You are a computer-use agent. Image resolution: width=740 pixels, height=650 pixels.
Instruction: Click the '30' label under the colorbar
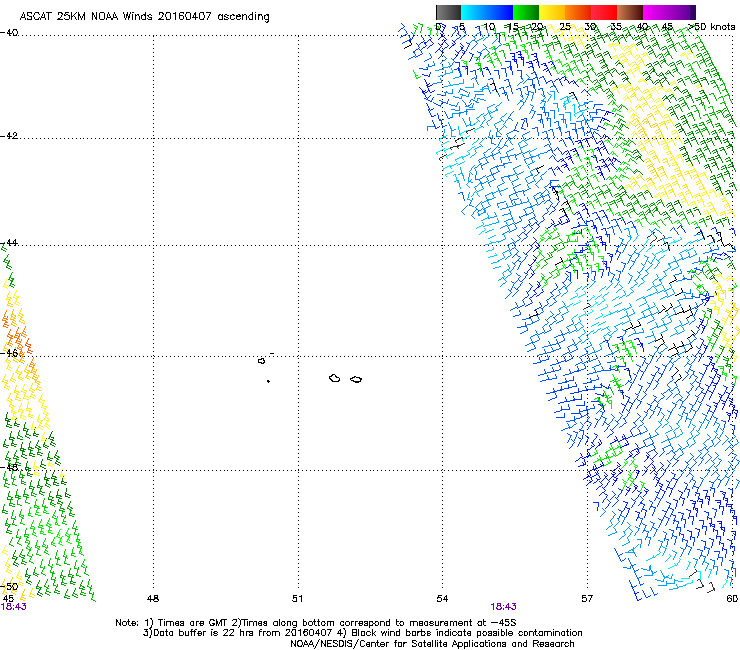pyautogui.click(x=590, y=27)
